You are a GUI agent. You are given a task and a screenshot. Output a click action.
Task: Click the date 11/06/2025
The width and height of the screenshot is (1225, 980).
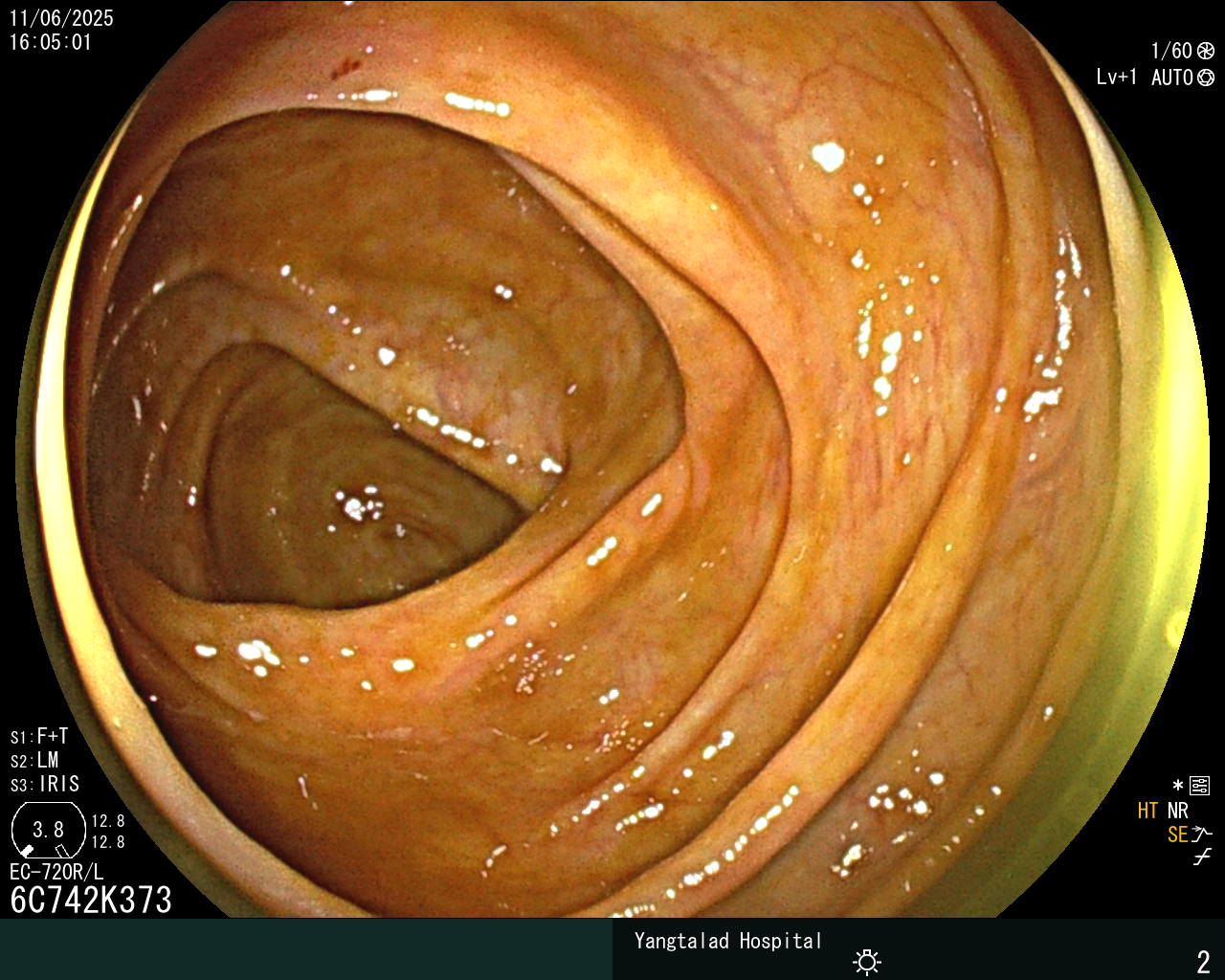61,18
